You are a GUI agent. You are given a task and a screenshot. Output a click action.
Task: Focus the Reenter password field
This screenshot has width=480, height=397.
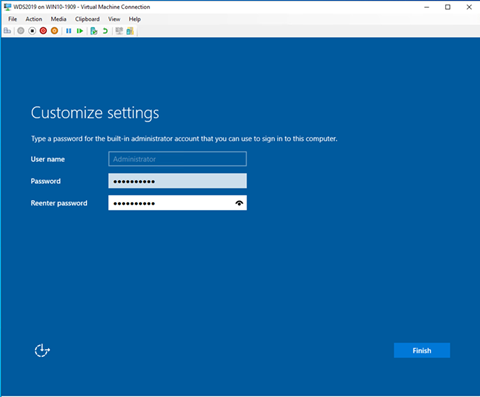(x=177, y=203)
